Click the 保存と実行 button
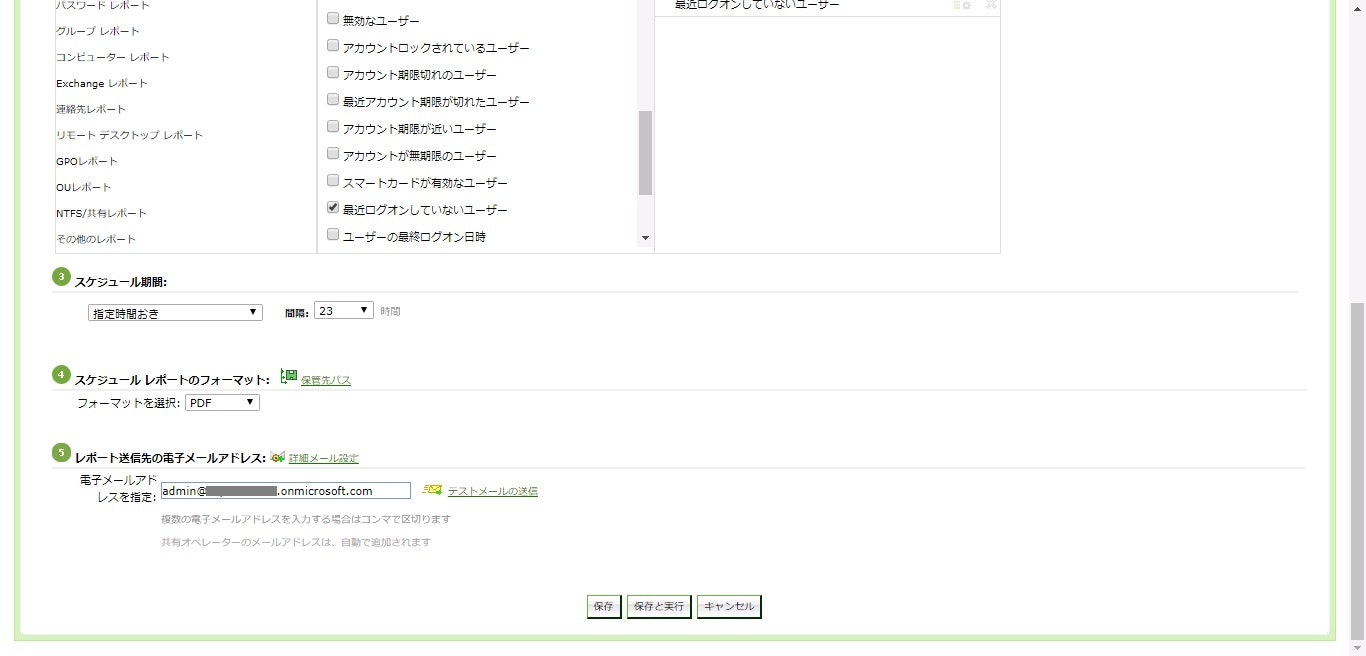Screen dimensions: 1366x656 pyautogui.click(x=659, y=607)
